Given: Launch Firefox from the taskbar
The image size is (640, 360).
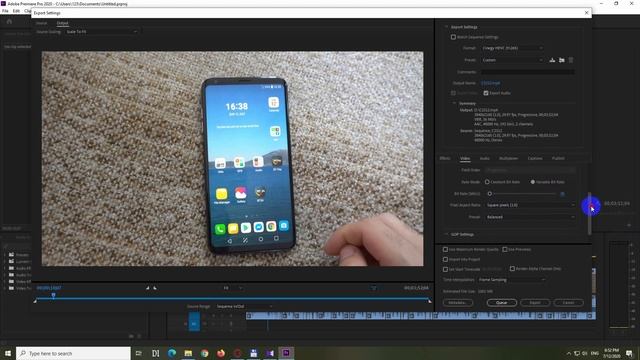Looking at the screenshot, I should tap(221, 353).
